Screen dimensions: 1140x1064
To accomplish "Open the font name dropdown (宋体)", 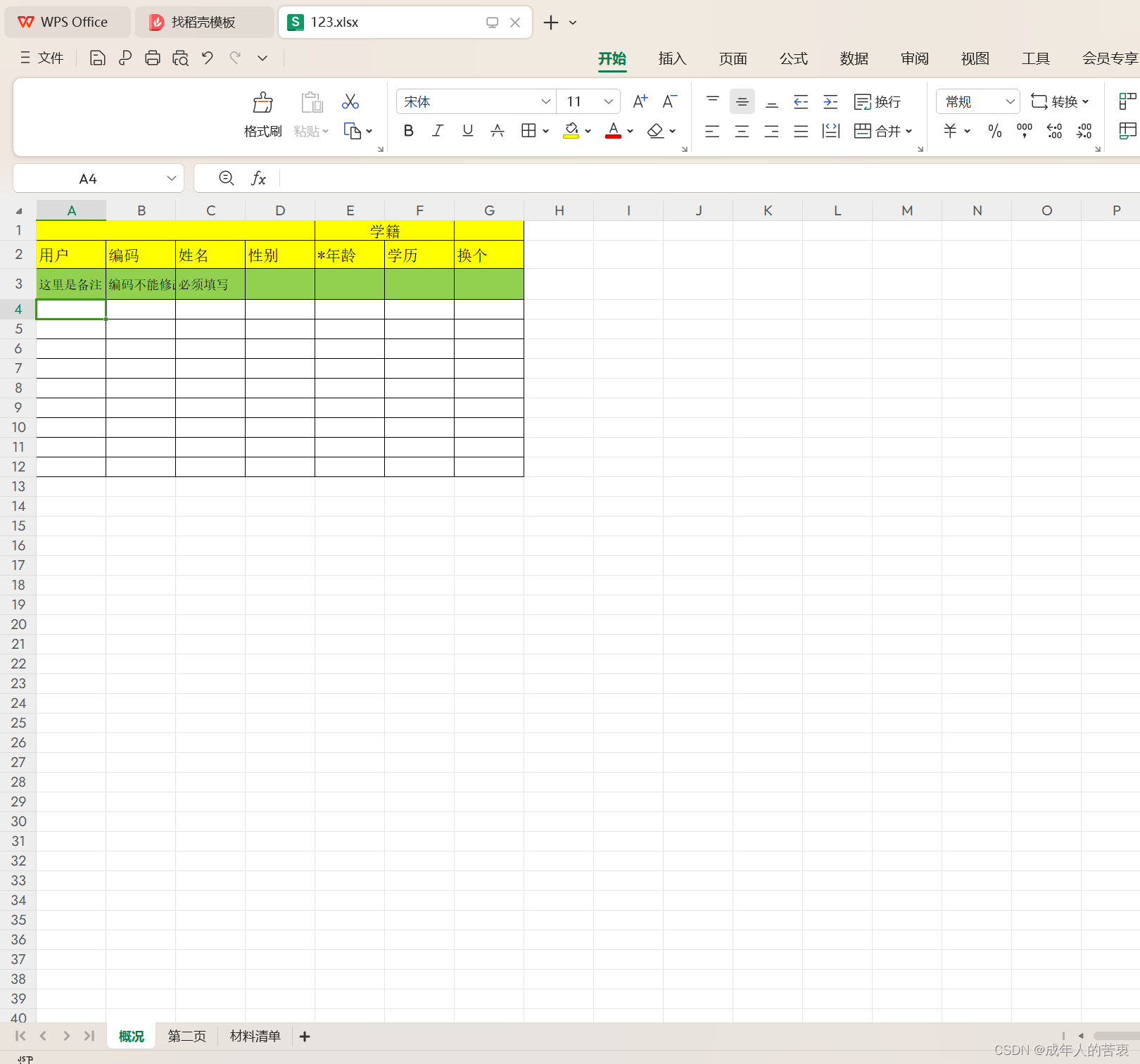I will point(545,102).
